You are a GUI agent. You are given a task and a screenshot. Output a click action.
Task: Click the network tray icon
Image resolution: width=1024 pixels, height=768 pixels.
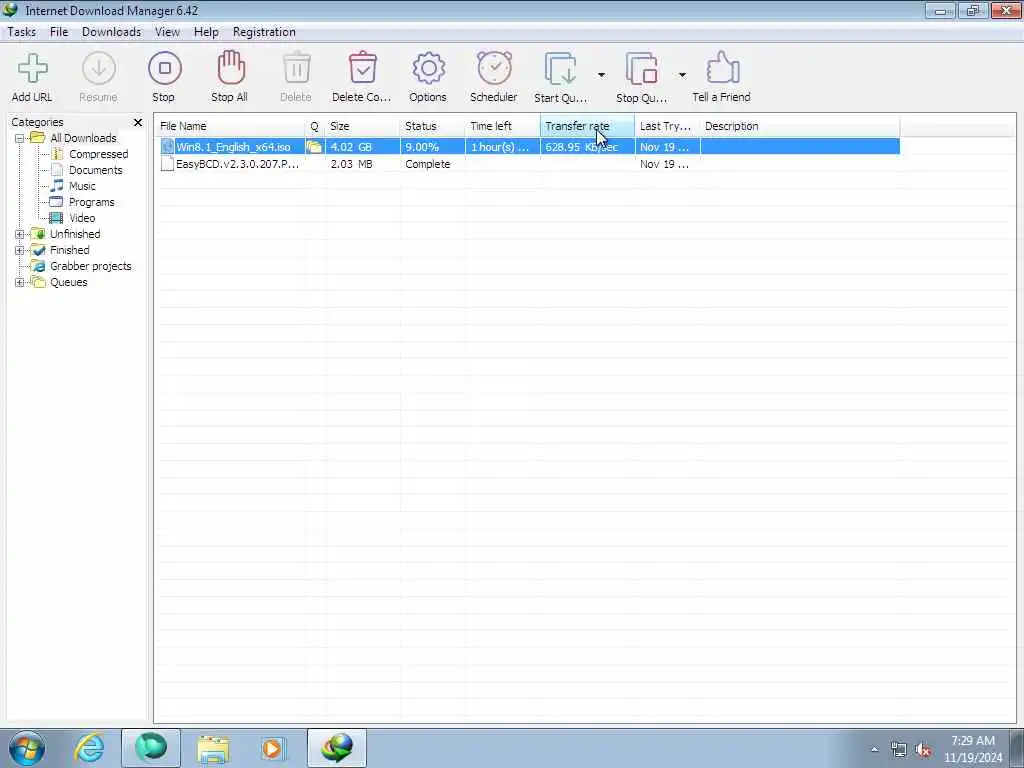[x=899, y=750]
